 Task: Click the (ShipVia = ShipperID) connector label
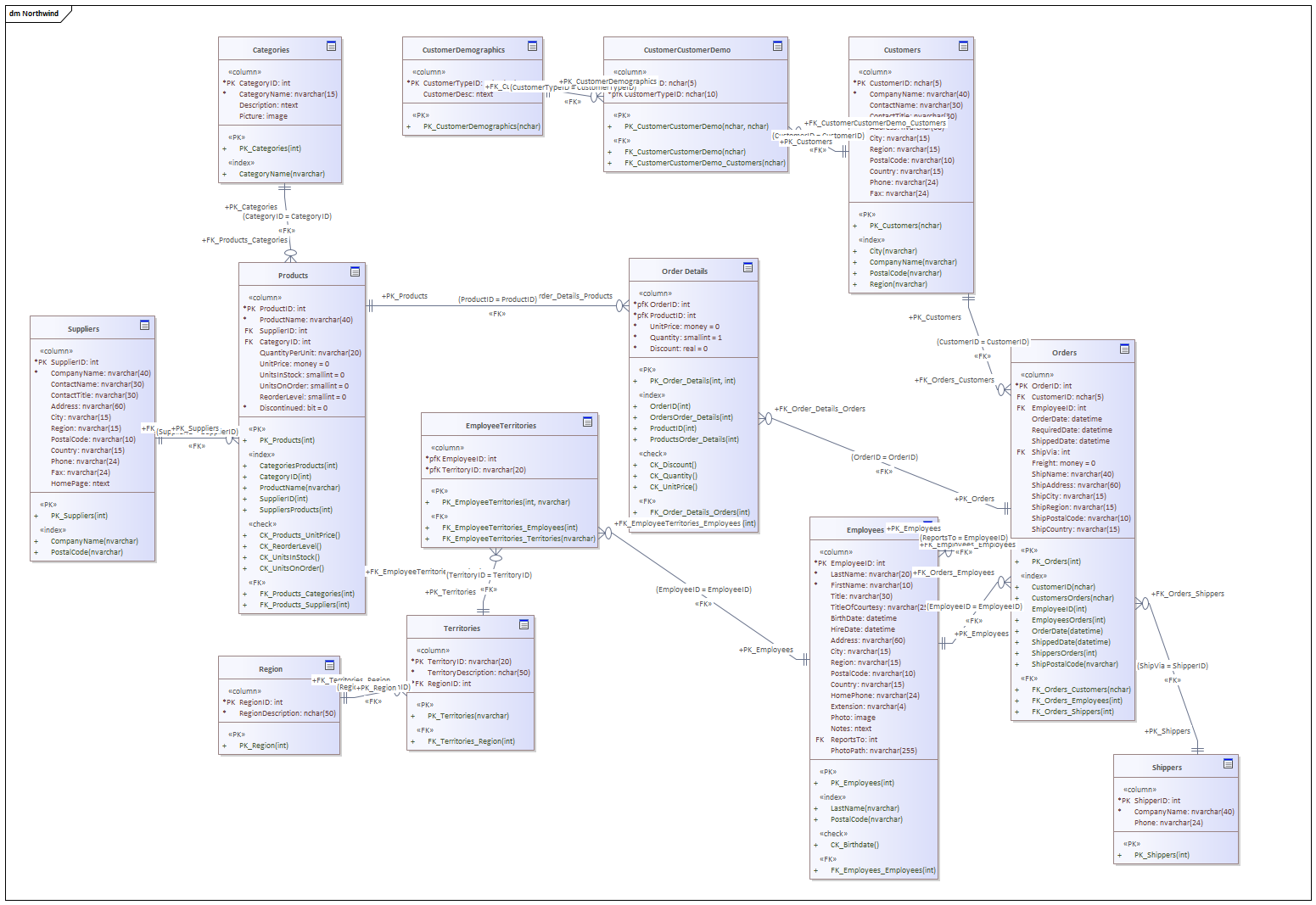tap(1172, 666)
